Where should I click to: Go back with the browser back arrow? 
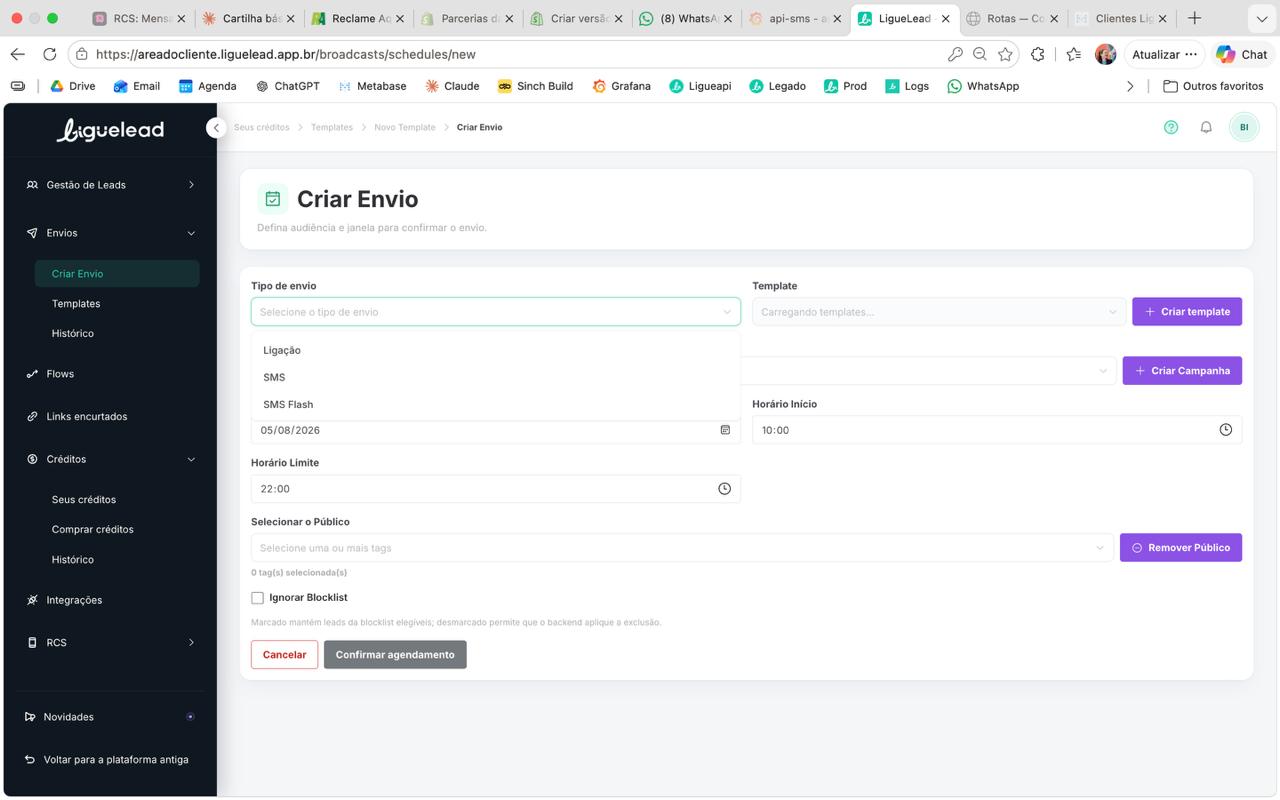tap(17, 54)
